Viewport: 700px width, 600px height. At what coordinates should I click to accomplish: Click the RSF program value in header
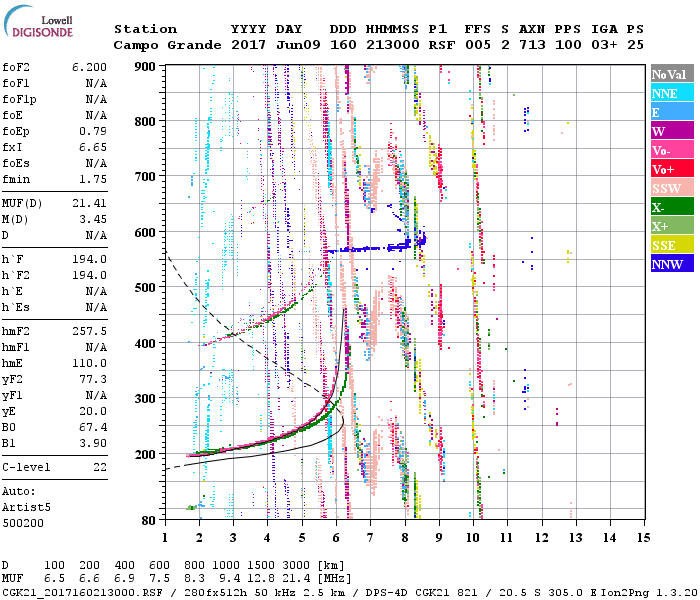[x=442, y=45]
